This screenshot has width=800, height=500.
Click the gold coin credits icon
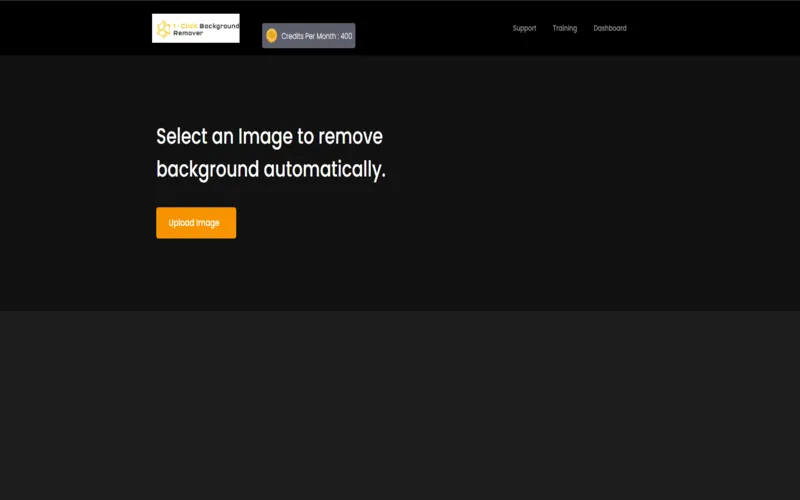point(271,36)
